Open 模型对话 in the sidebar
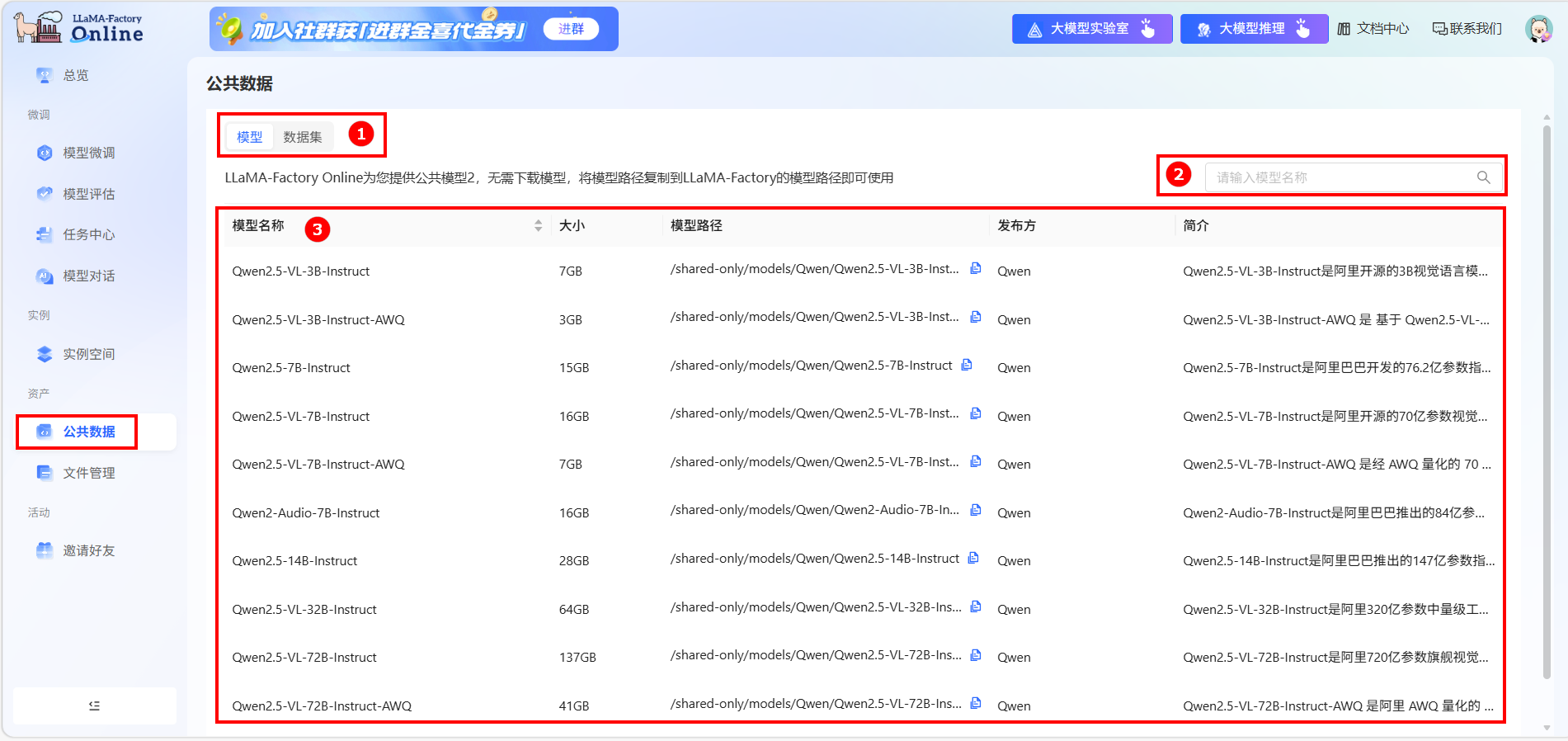This screenshot has height=741, width=1568. tap(89, 276)
